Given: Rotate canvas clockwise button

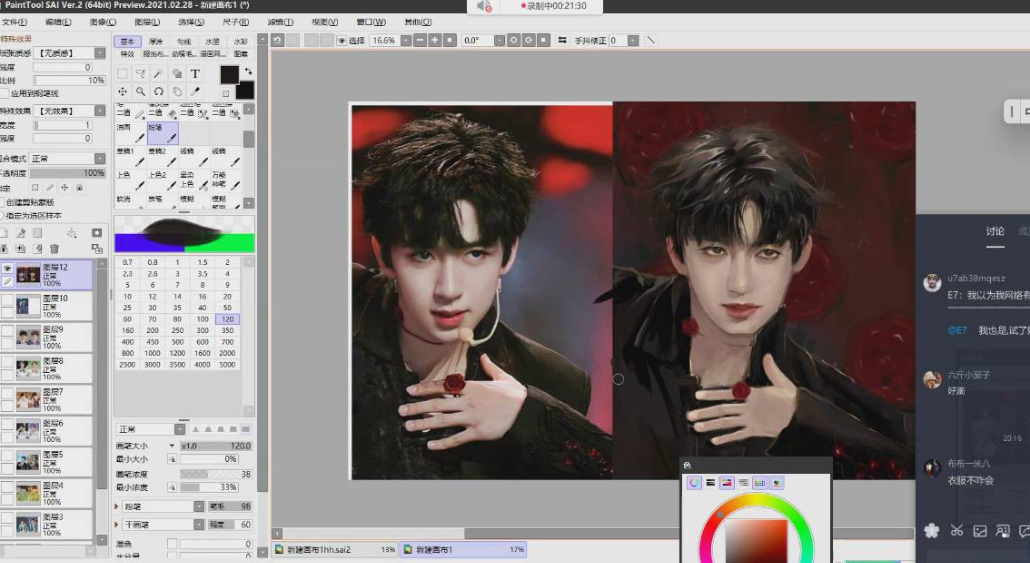Looking at the screenshot, I should tap(529, 41).
